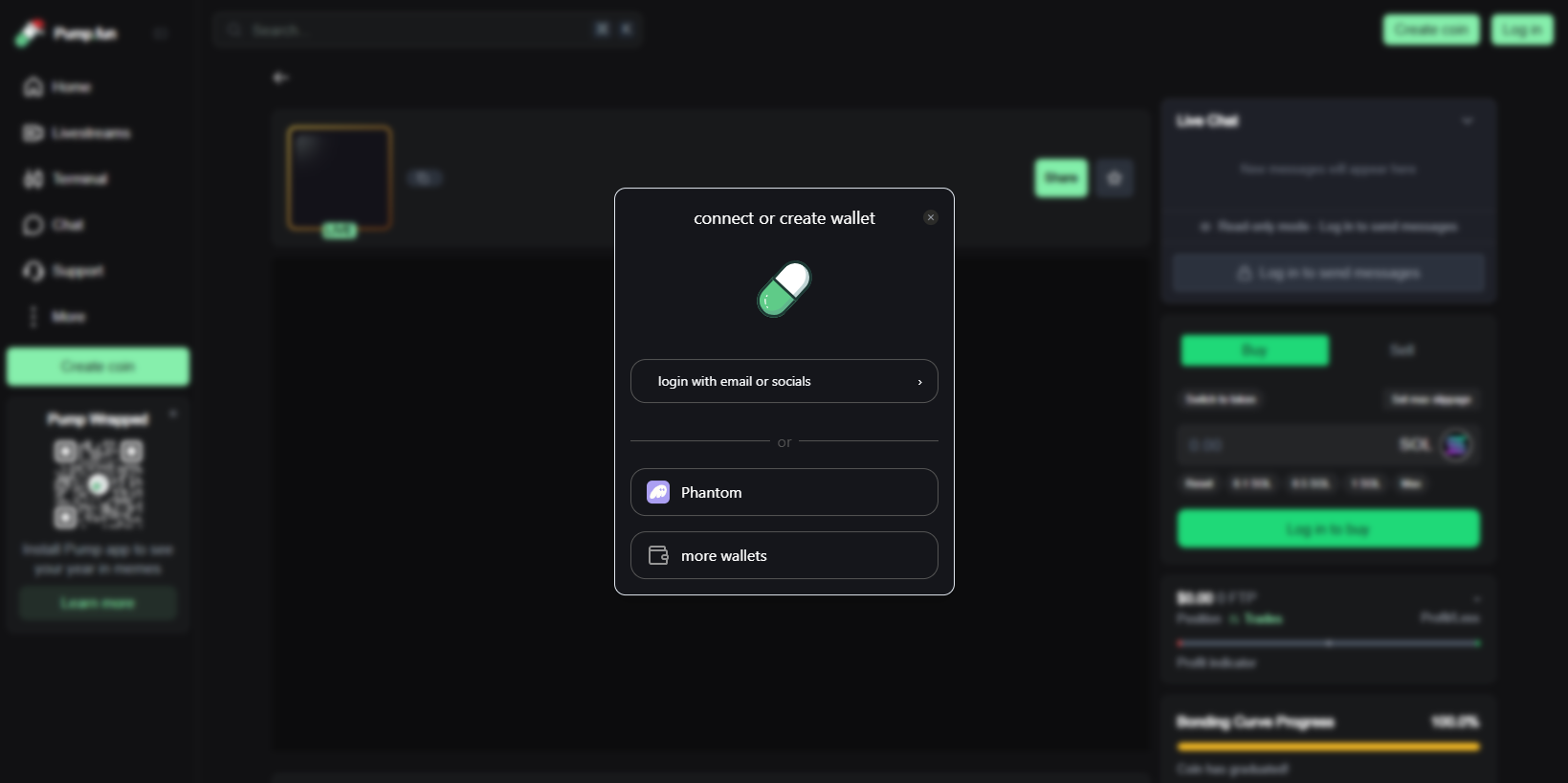Click the Pump.fun pill logo in the sidebar
The height and width of the screenshot is (783, 1568).
pos(30,34)
